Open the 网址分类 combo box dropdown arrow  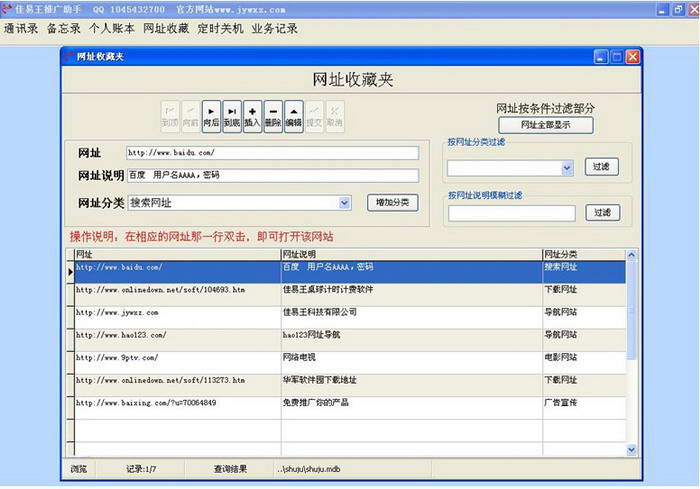click(x=344, y=203)
